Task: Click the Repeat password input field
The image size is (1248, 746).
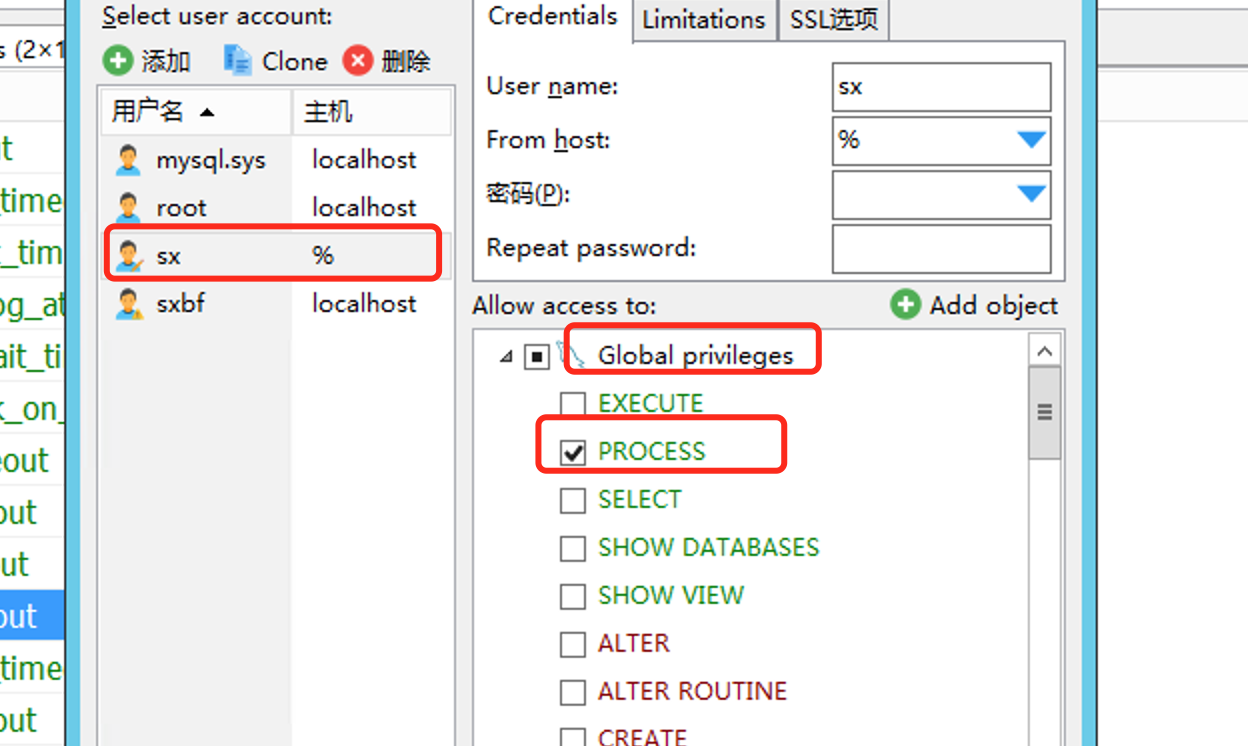Action: point(941,248)
